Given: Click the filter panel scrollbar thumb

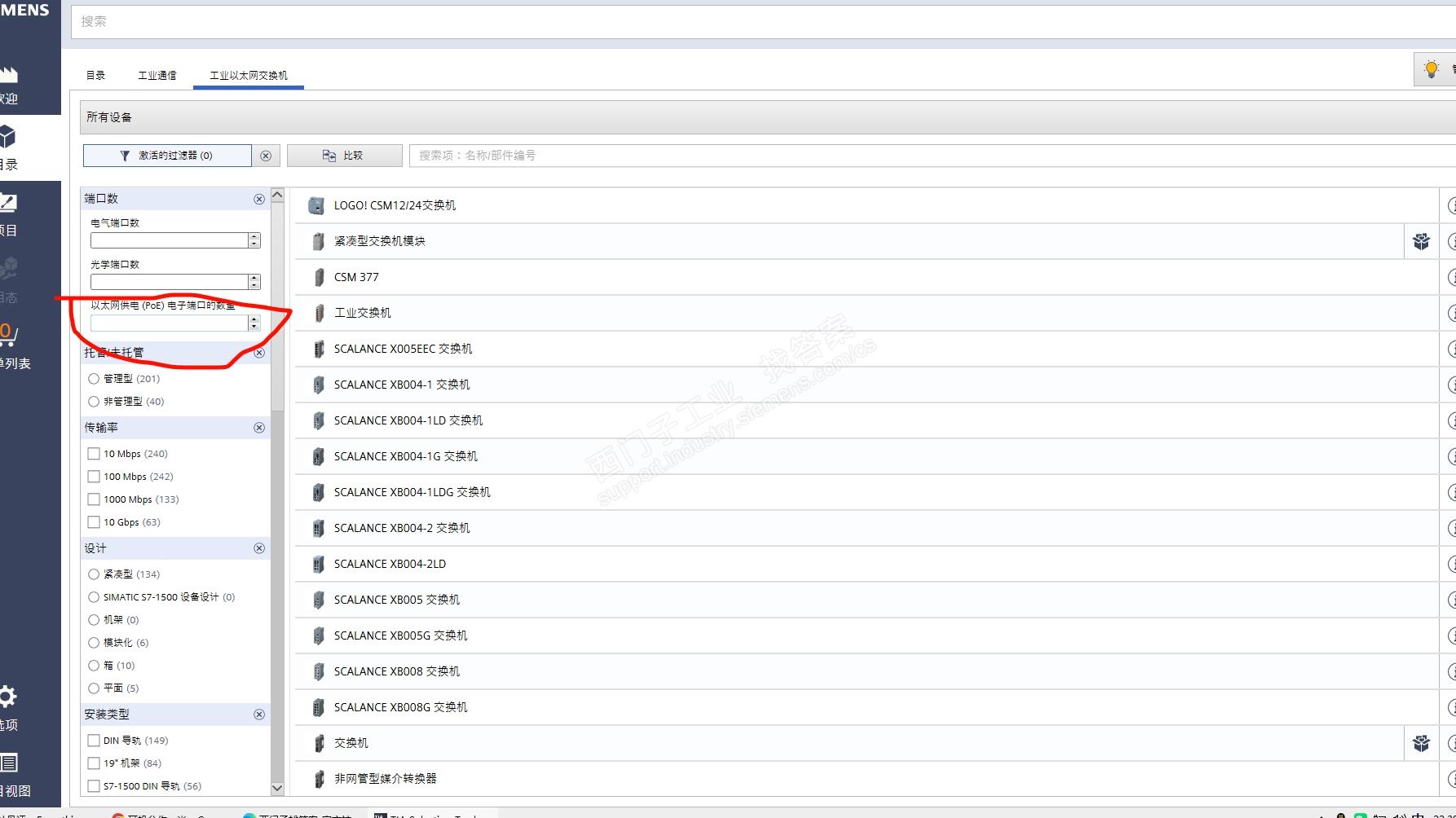Looking at the screenshot, I should coord(277,307).
